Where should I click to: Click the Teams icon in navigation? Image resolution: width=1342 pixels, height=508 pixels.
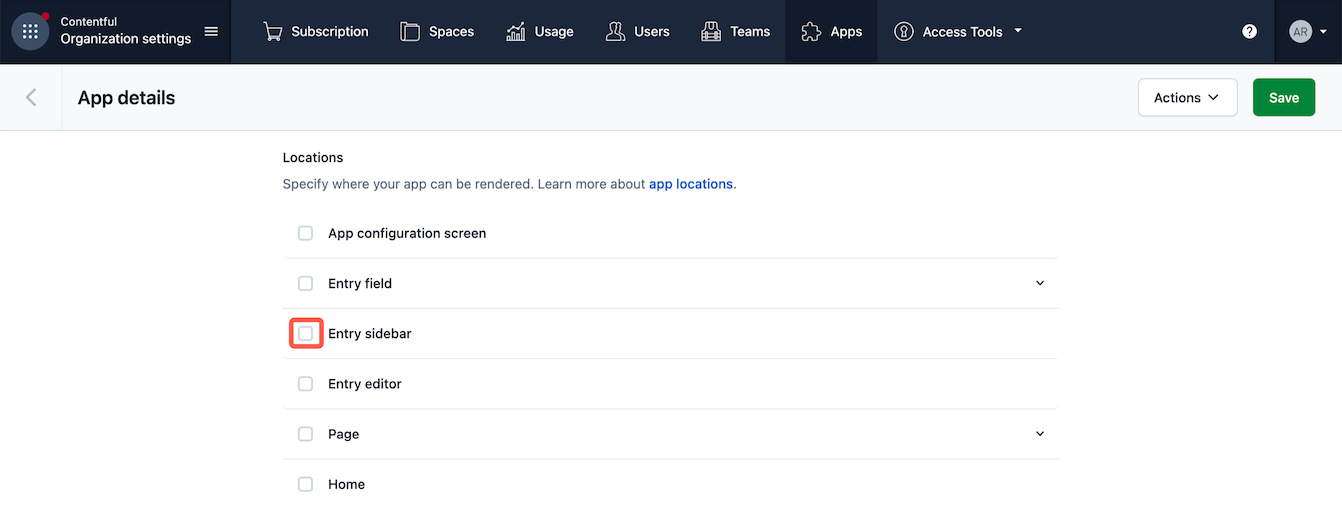click(711, 32)
